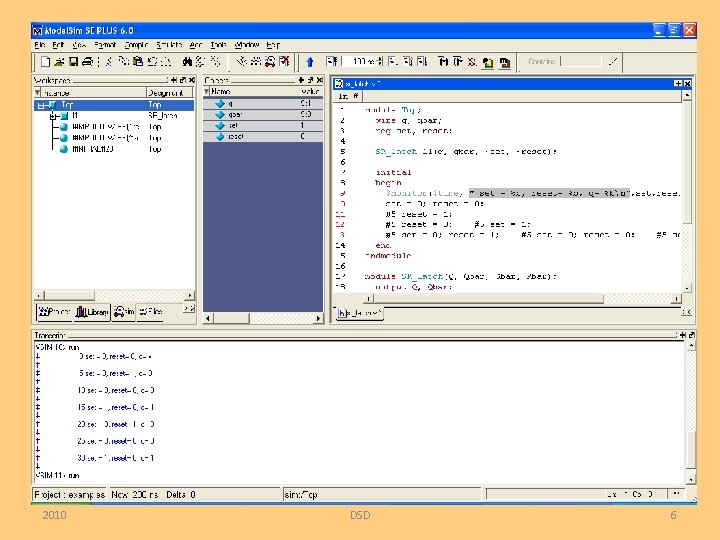Click the Design unit column header
The width and height of the screenshot is (720, 540).
coord(168,92)
